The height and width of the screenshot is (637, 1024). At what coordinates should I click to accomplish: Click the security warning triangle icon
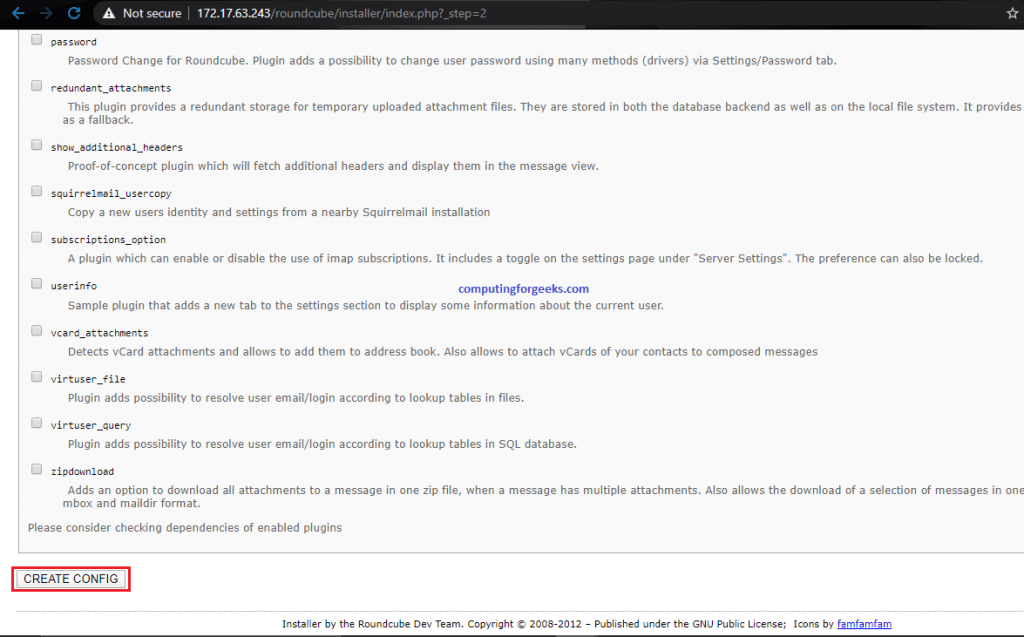click(x=108, y=14)
